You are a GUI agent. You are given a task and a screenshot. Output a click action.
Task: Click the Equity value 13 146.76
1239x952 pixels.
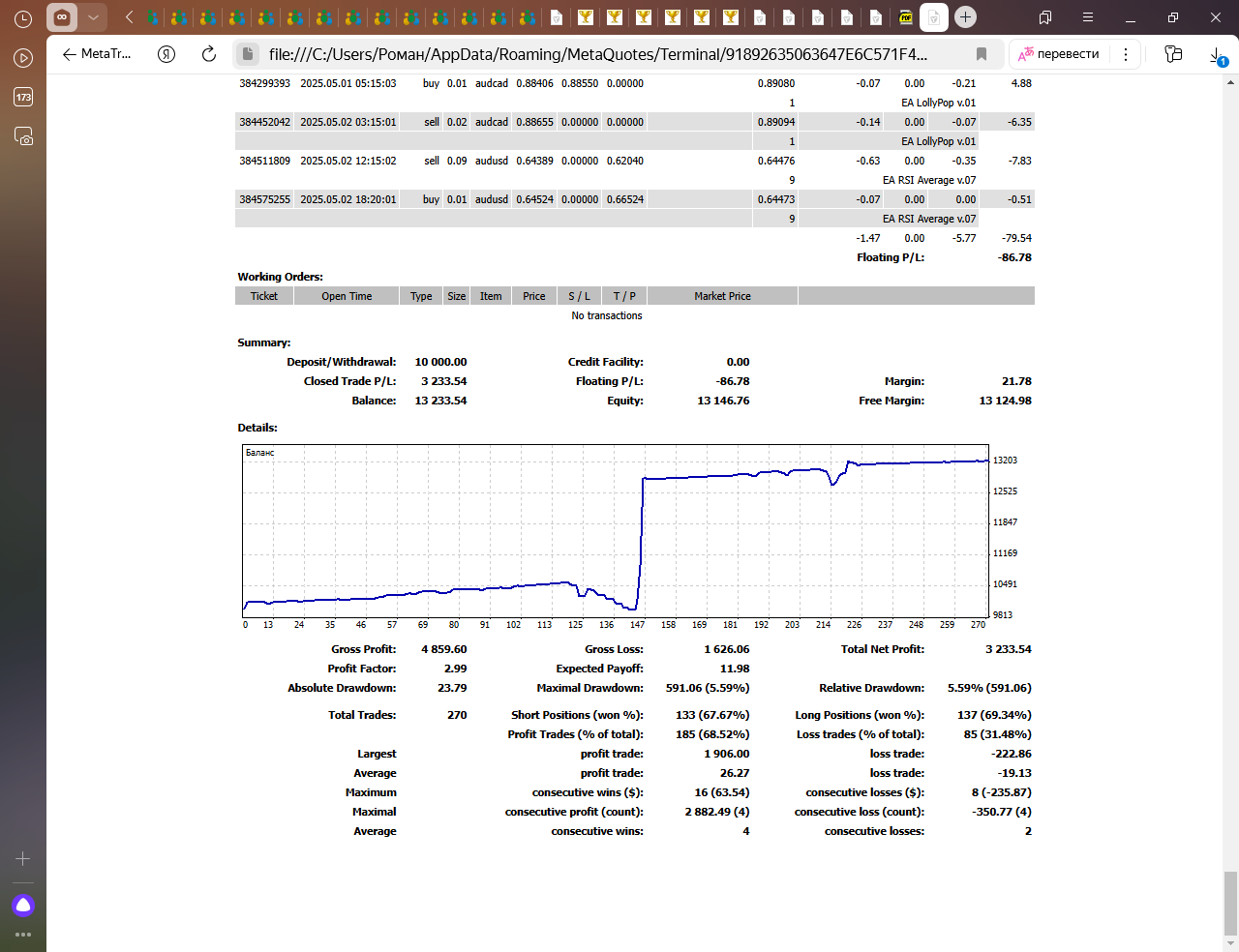click(x=724, y=401)
